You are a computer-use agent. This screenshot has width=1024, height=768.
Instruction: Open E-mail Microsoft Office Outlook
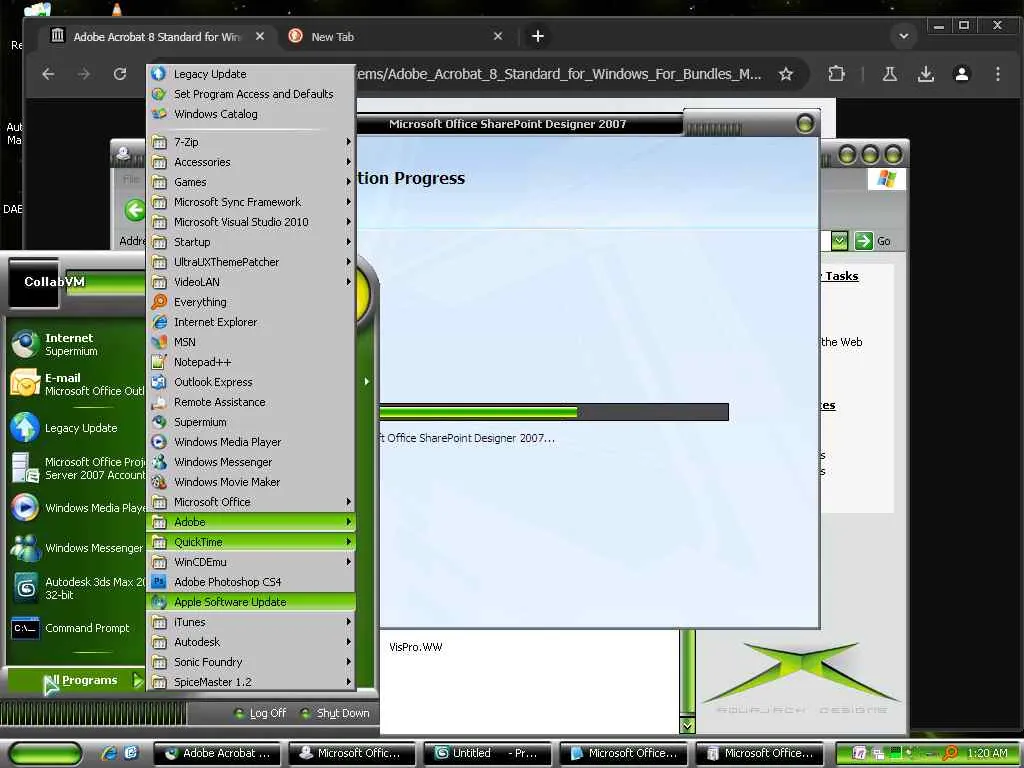tap(76, 384)
